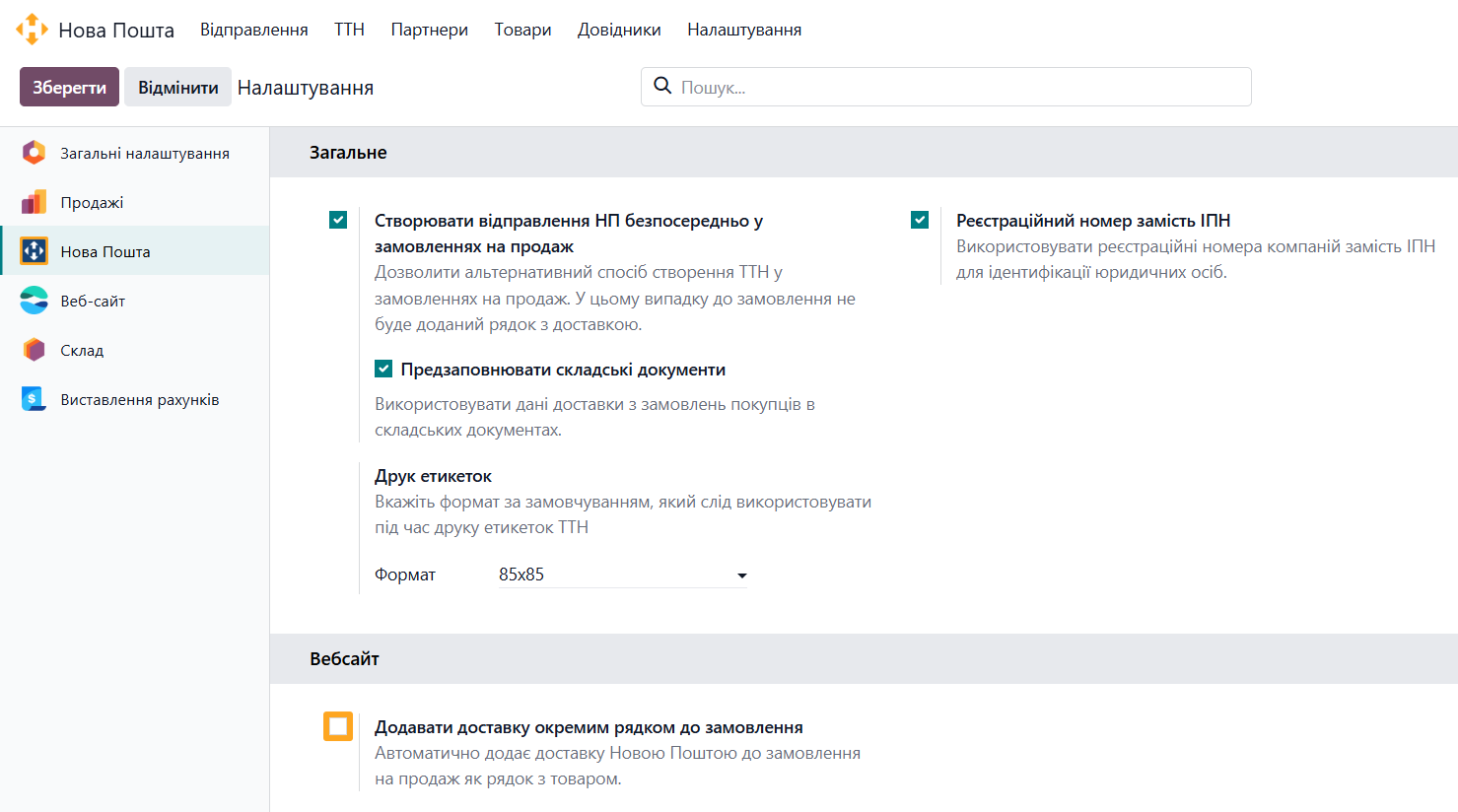
Task: Click the Налаштування breadcrumb title
Action: coord(306,88)
